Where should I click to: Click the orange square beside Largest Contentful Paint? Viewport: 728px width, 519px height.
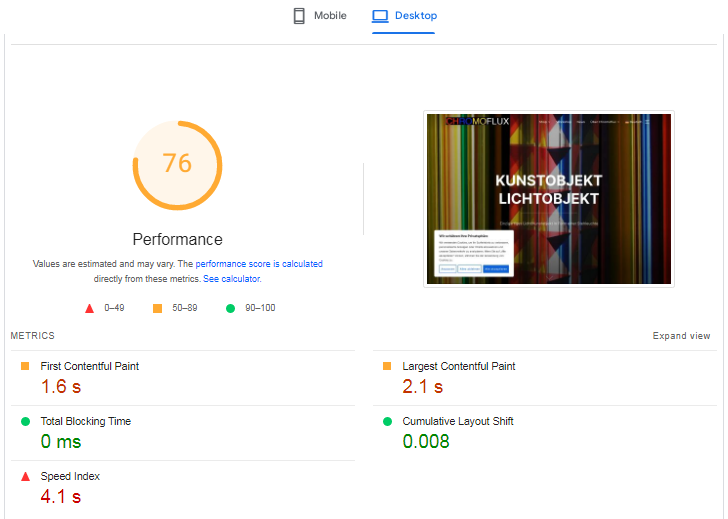[x=387, y=366]
